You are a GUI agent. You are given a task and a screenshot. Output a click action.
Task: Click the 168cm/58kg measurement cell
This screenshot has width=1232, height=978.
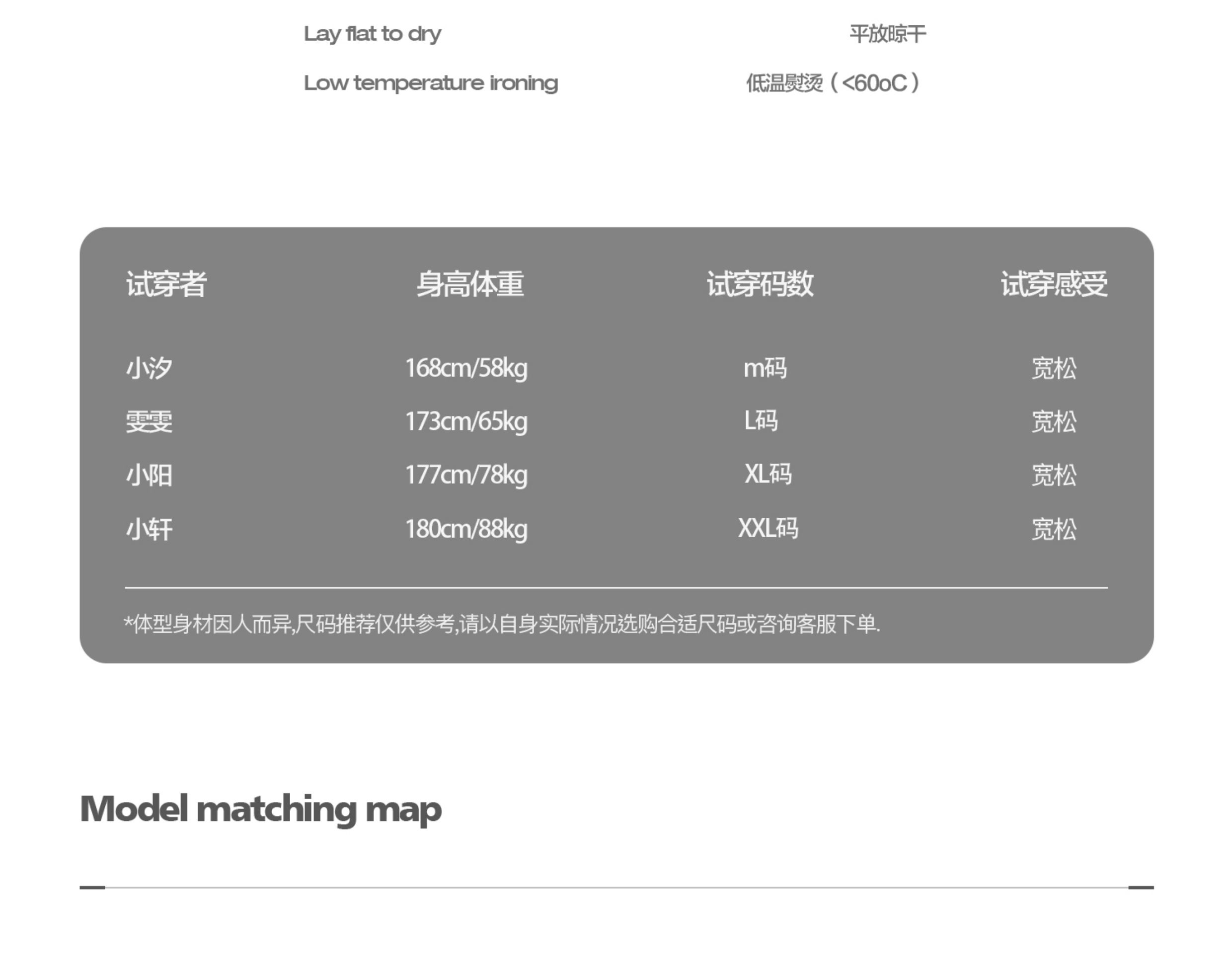pyautogui.click(x=466, y=368)
